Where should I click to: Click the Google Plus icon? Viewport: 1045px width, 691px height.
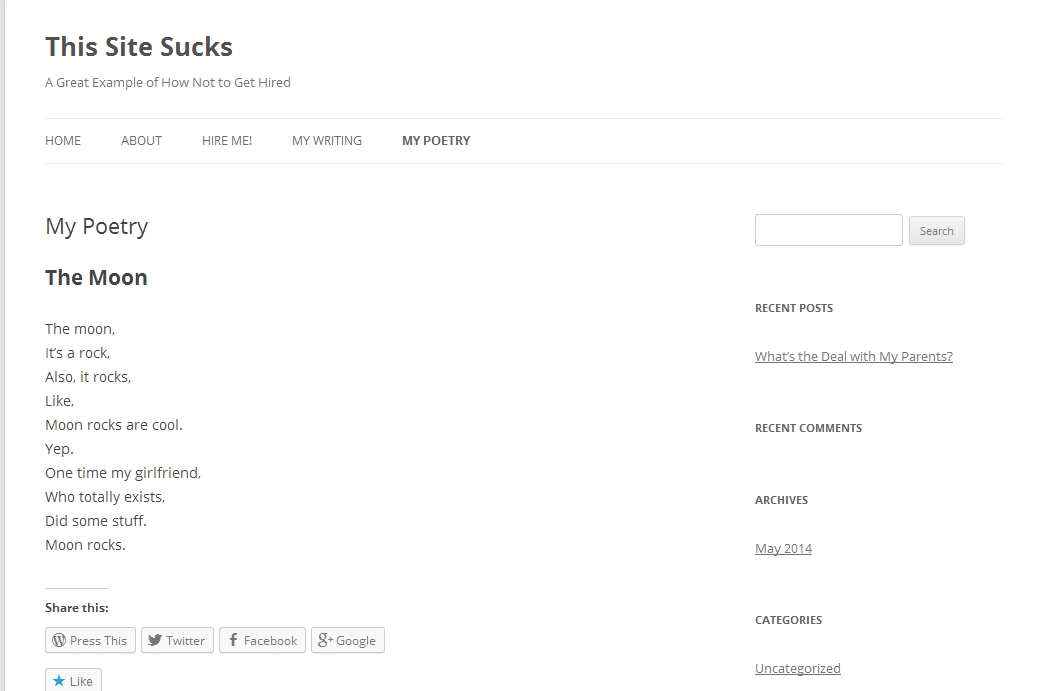[x=325, y=640]
